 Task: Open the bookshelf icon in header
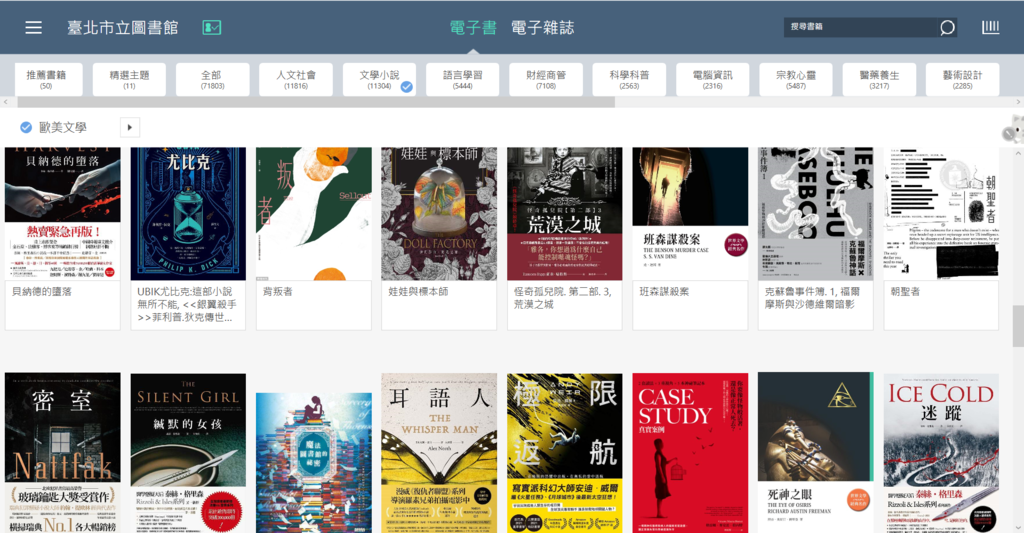991,27
